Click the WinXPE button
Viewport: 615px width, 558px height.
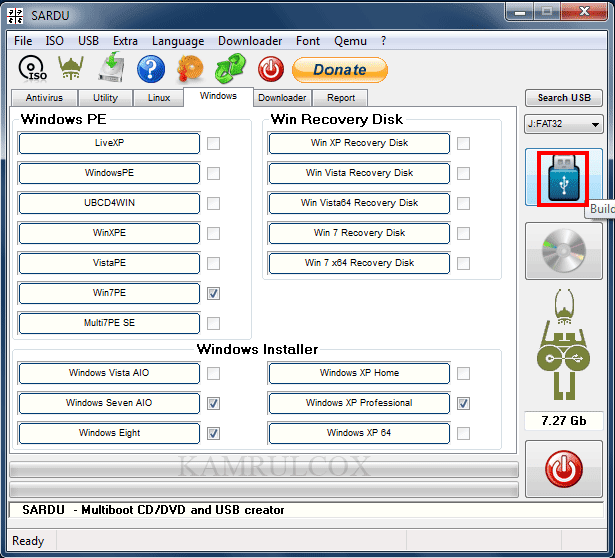coord(109,233)
